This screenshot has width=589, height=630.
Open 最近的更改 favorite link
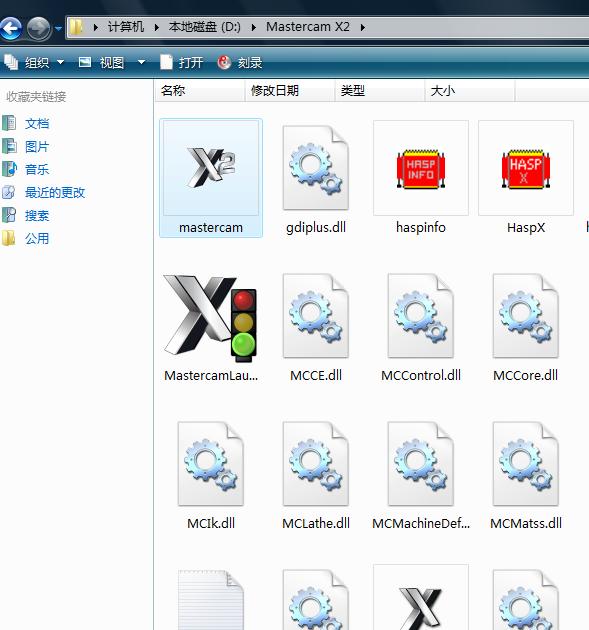[x=55, y=192]
